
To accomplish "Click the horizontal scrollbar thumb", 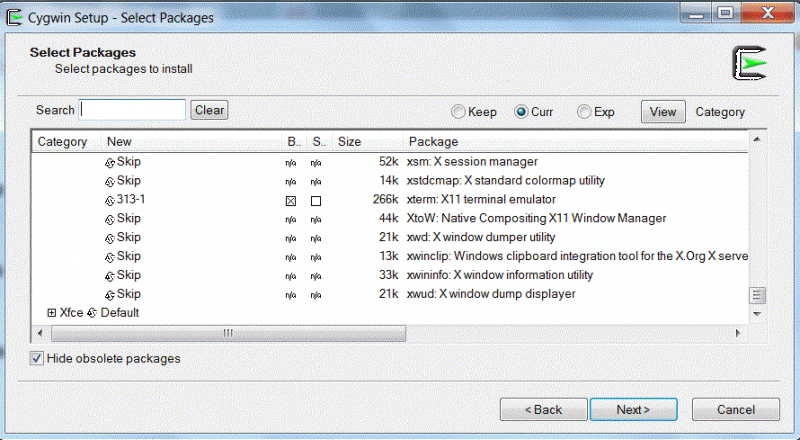I will coord(228,333).
